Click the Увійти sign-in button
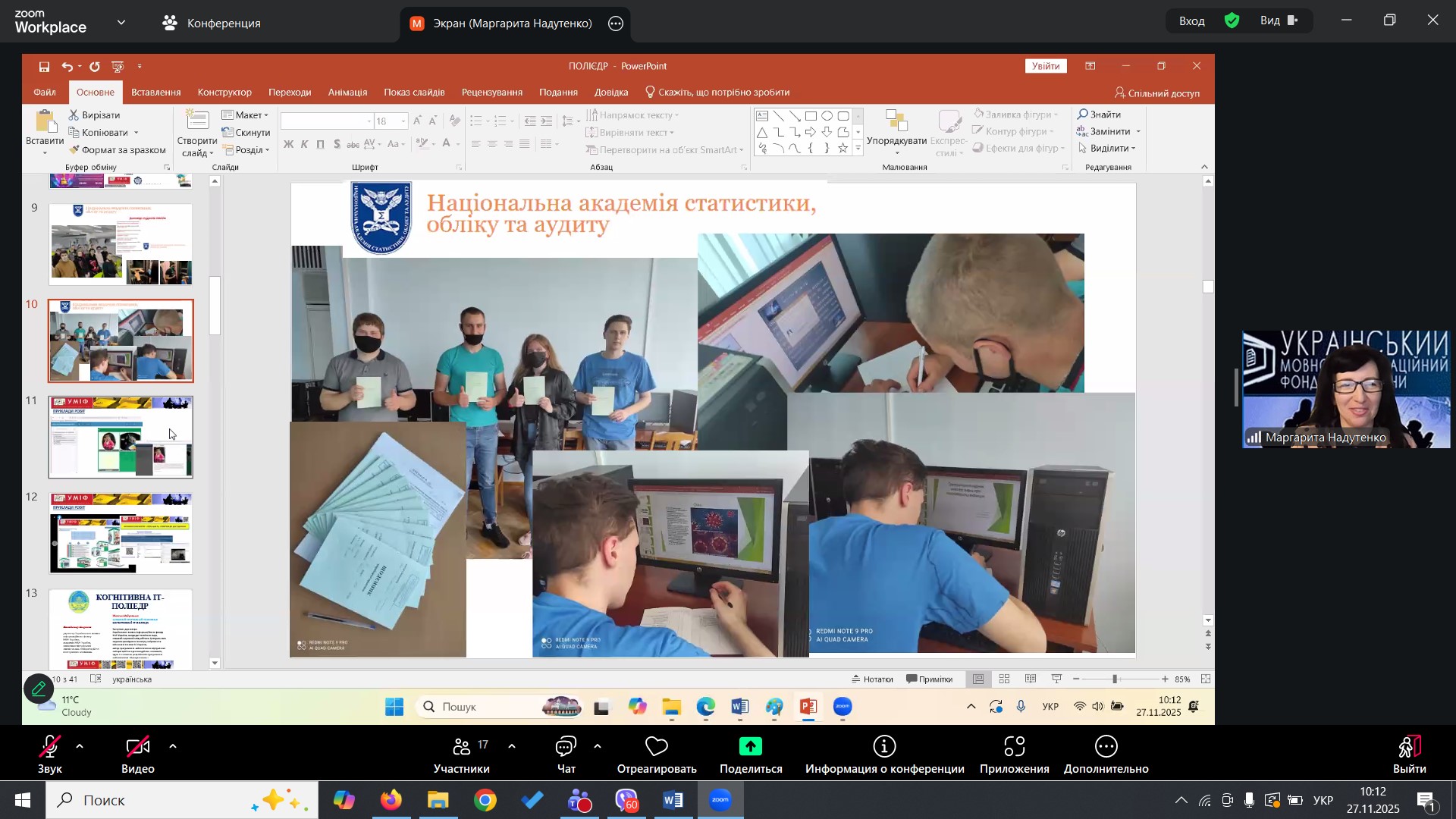 (1046, 66)
